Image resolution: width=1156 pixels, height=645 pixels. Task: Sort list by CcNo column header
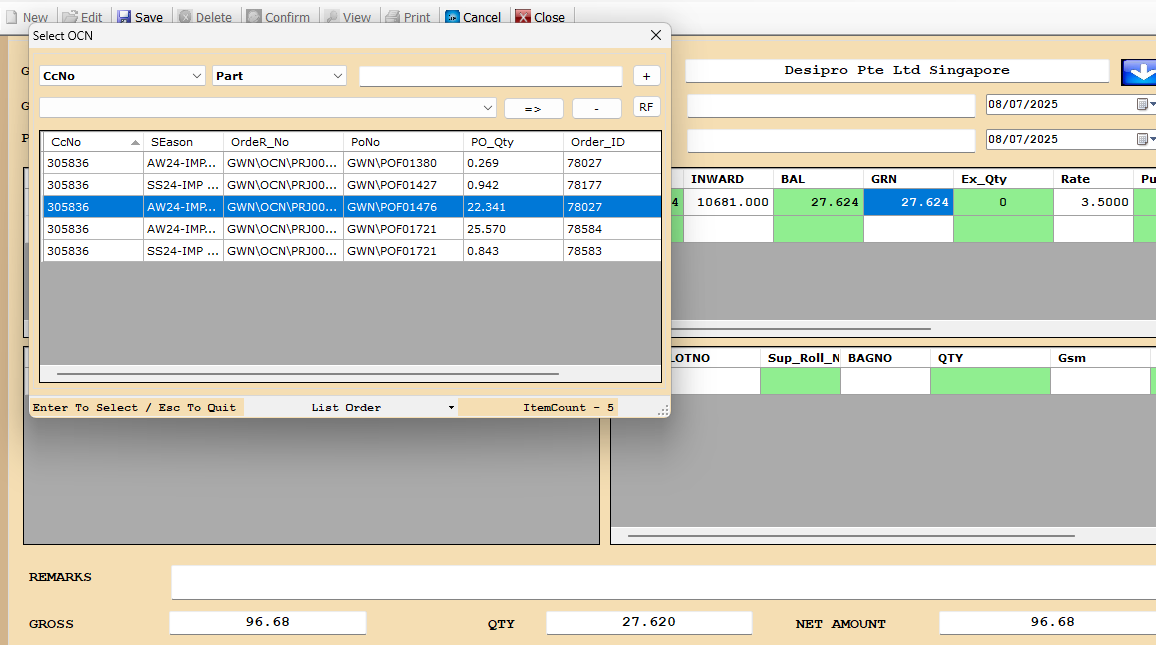pyautogui.click(x=92, y=142)
